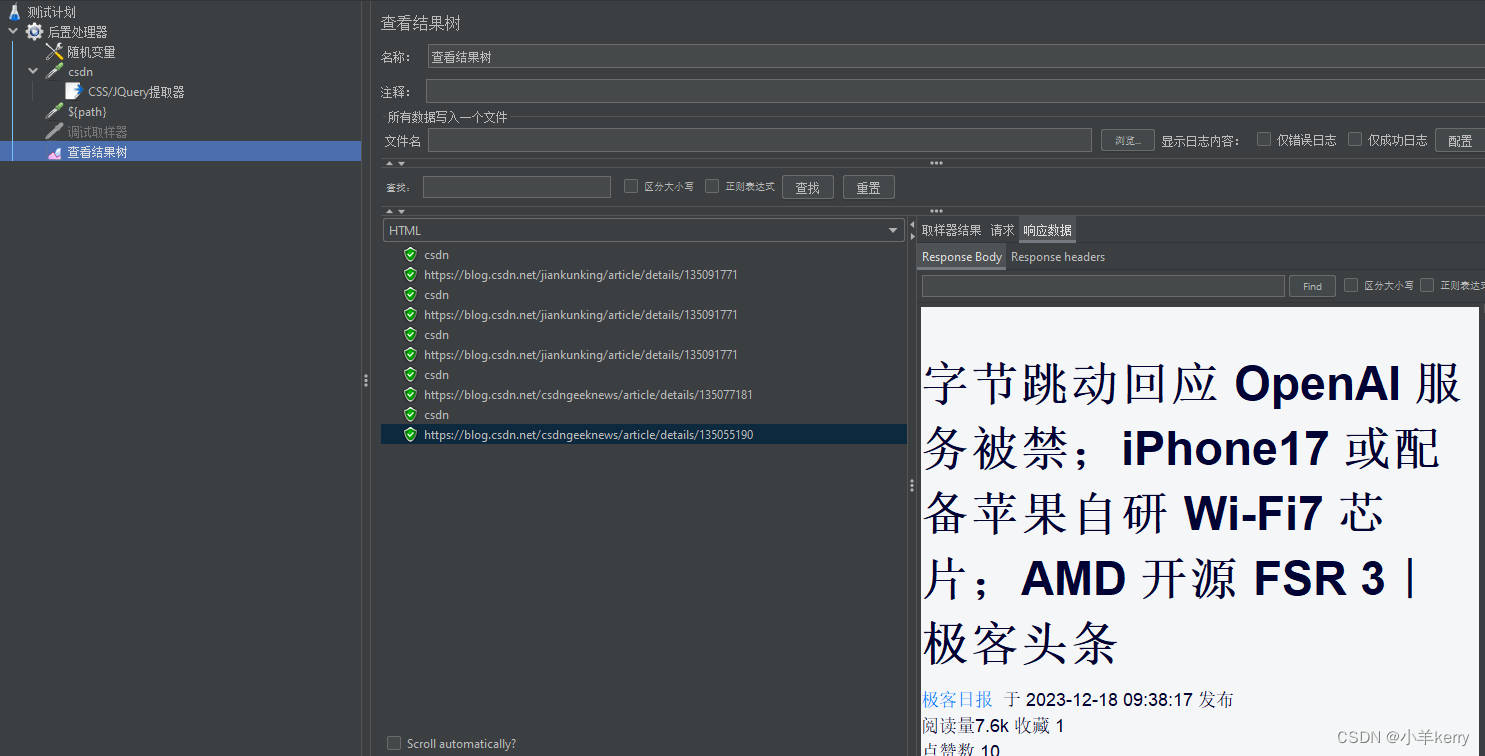Viewport: 1485px width, 756px height.
Task: Toggle 正则表达式 beside the 查找 field
Action: [x=712, y=186]
